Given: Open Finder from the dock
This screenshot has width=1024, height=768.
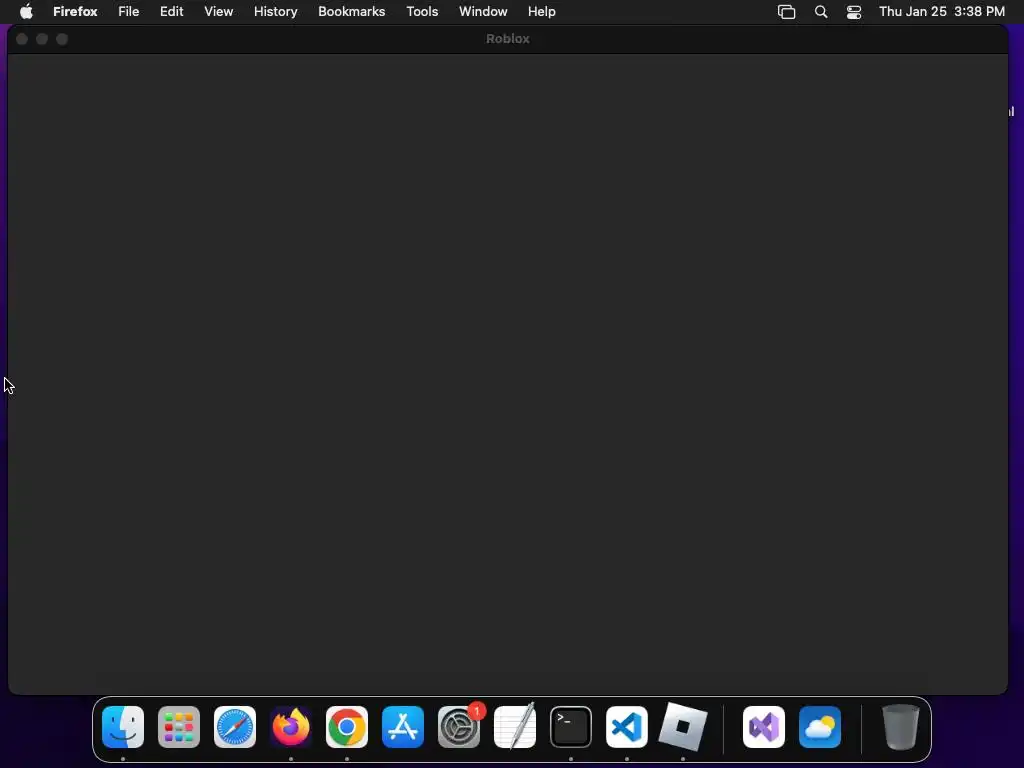Looking at the screenshot, I should click(x=123, y=727).
